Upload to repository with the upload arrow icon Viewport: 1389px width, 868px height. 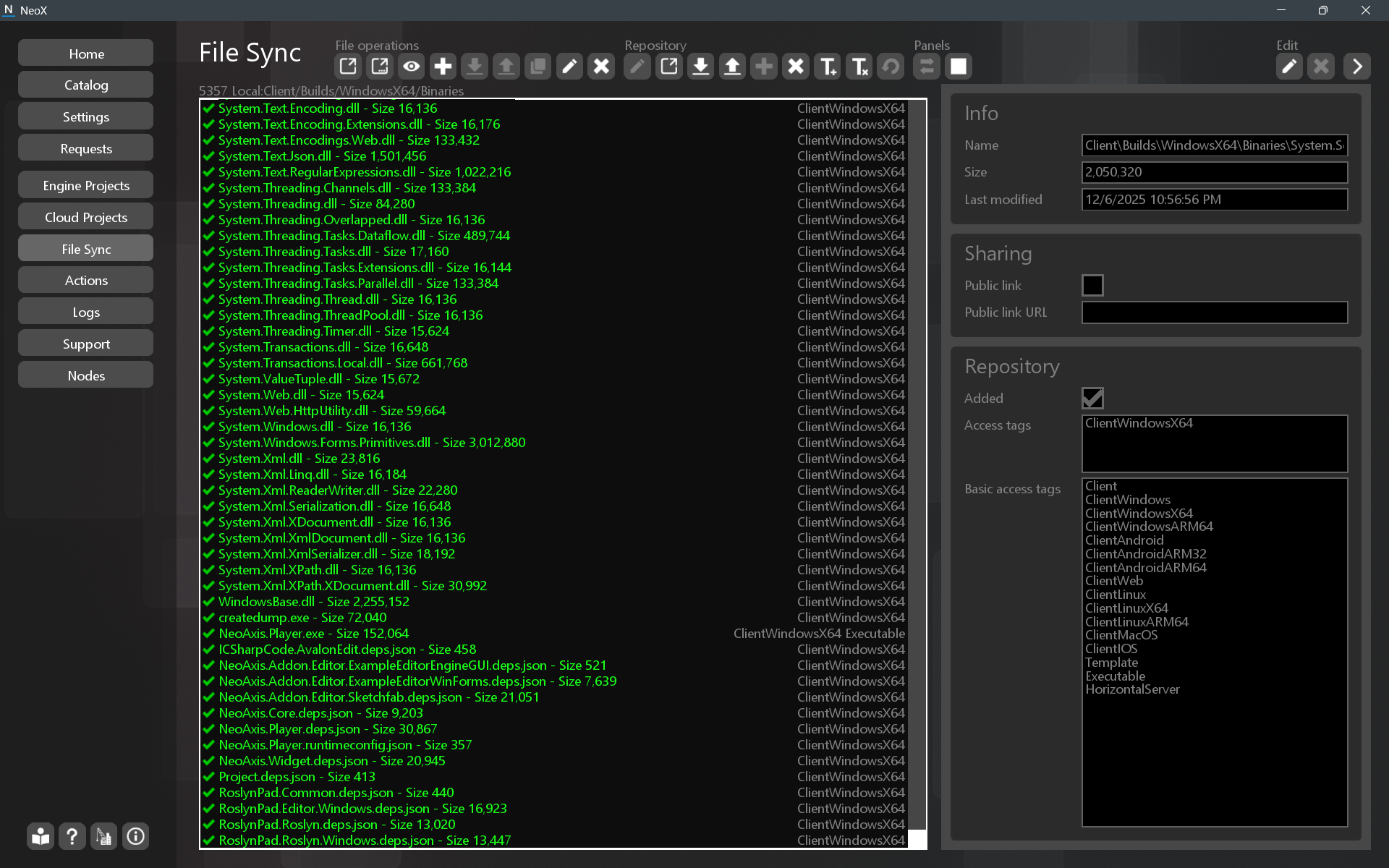click(732, 66)
